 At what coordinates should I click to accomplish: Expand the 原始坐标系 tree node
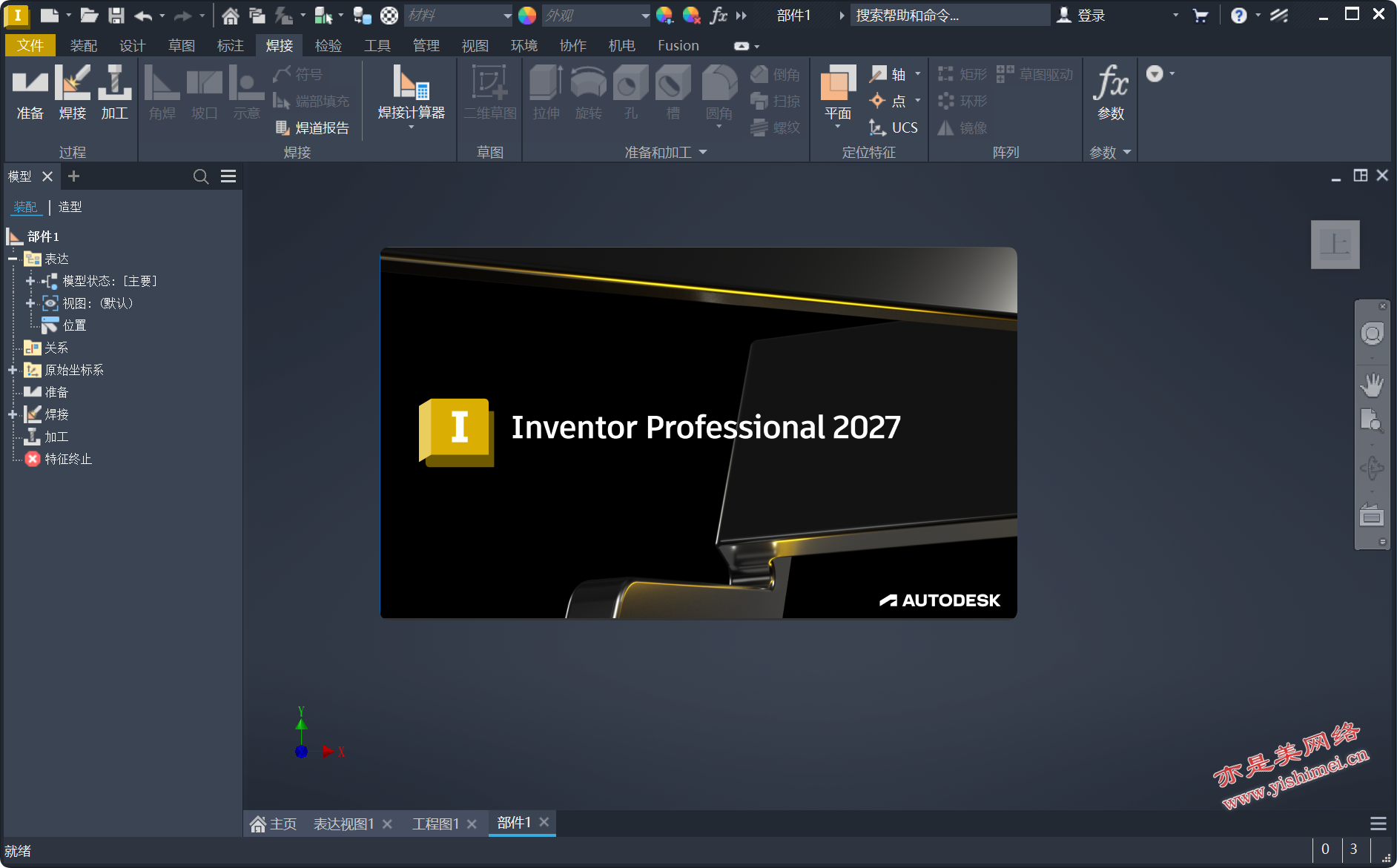coord(13,370)
